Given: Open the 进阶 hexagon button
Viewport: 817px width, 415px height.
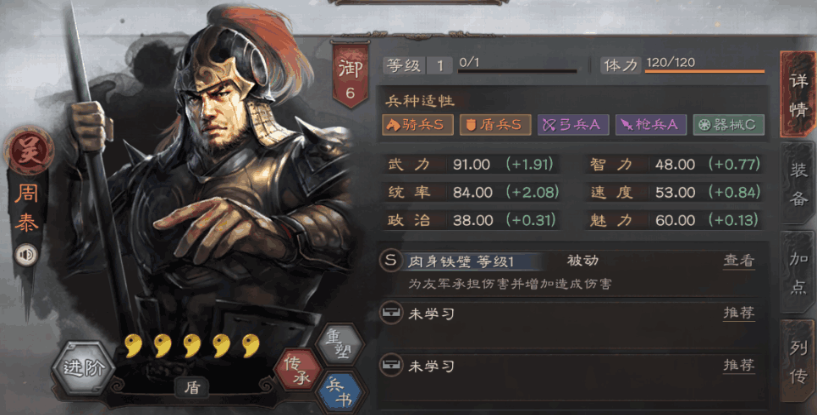Looking at the screenshot, I should (83, 367).
